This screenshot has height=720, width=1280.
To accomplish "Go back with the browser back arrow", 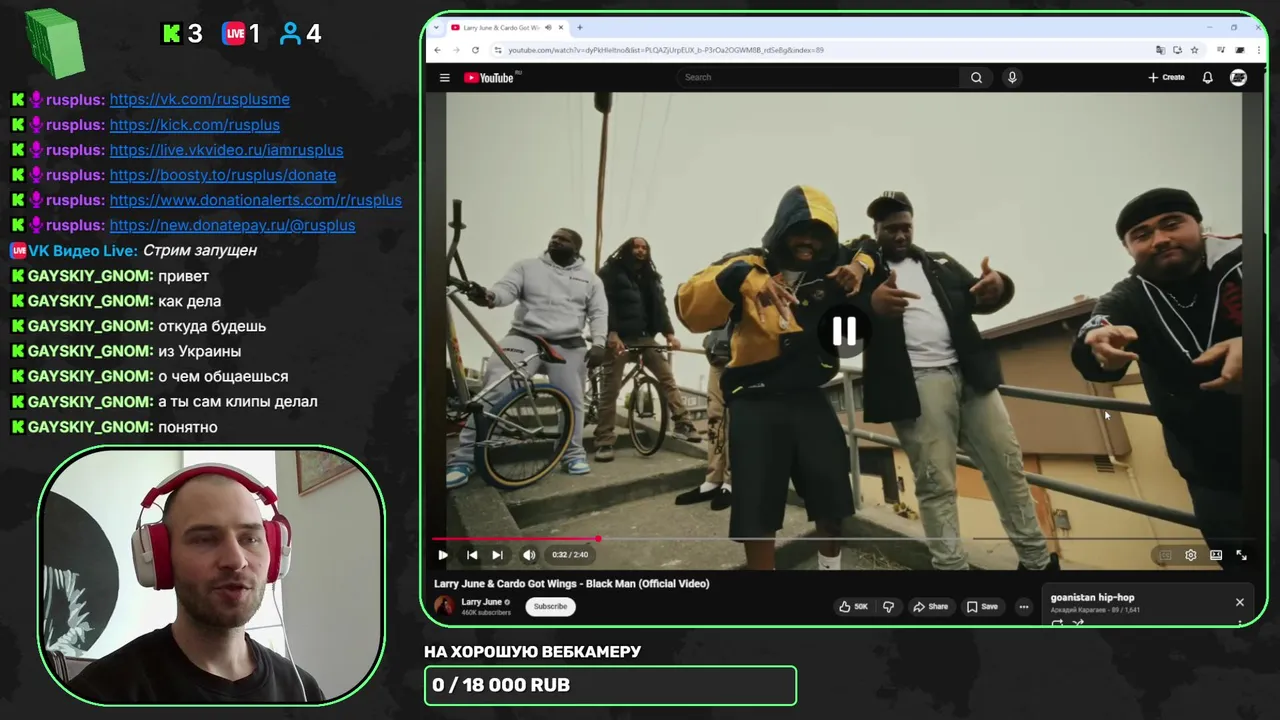I will coord(439,50).
